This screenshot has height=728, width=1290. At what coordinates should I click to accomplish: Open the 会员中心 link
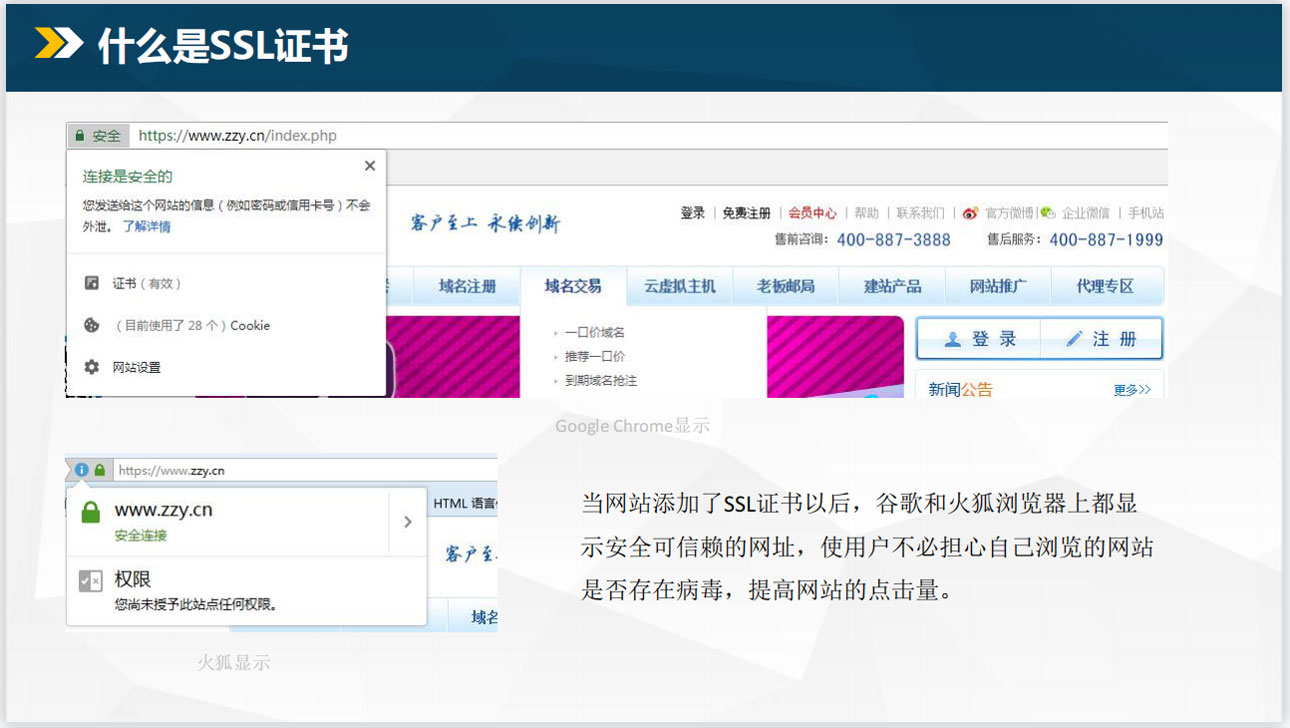812,213
